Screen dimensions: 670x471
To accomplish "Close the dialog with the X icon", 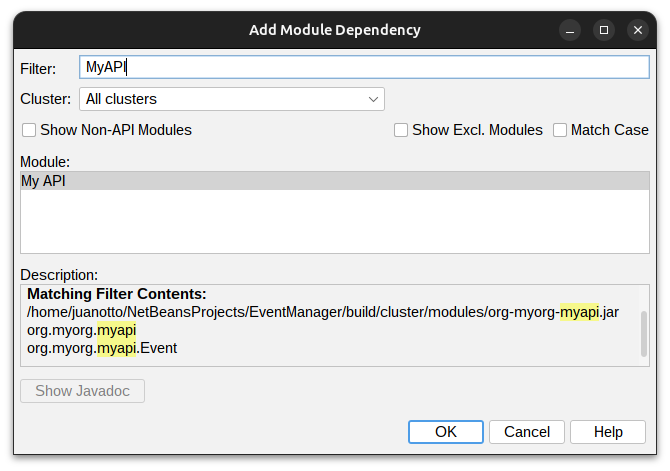I will pos(639,30).
